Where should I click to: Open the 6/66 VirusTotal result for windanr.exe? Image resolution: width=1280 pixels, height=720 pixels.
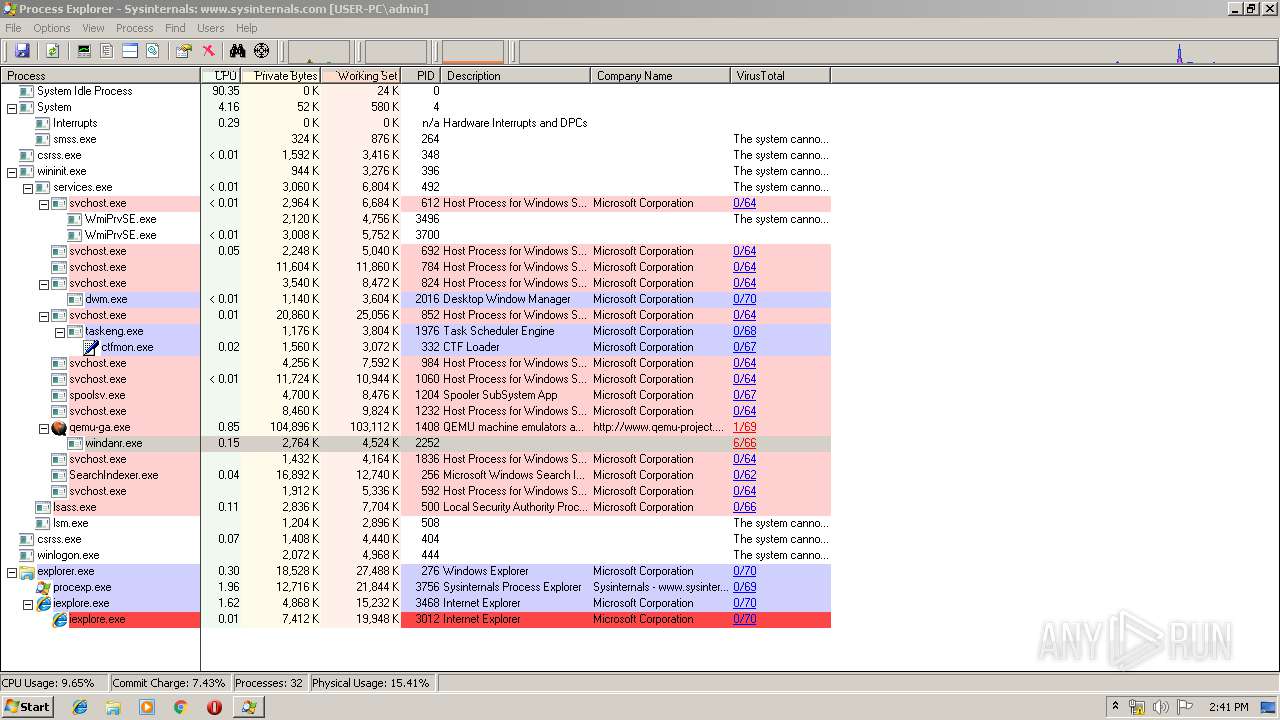coord(744,443)
